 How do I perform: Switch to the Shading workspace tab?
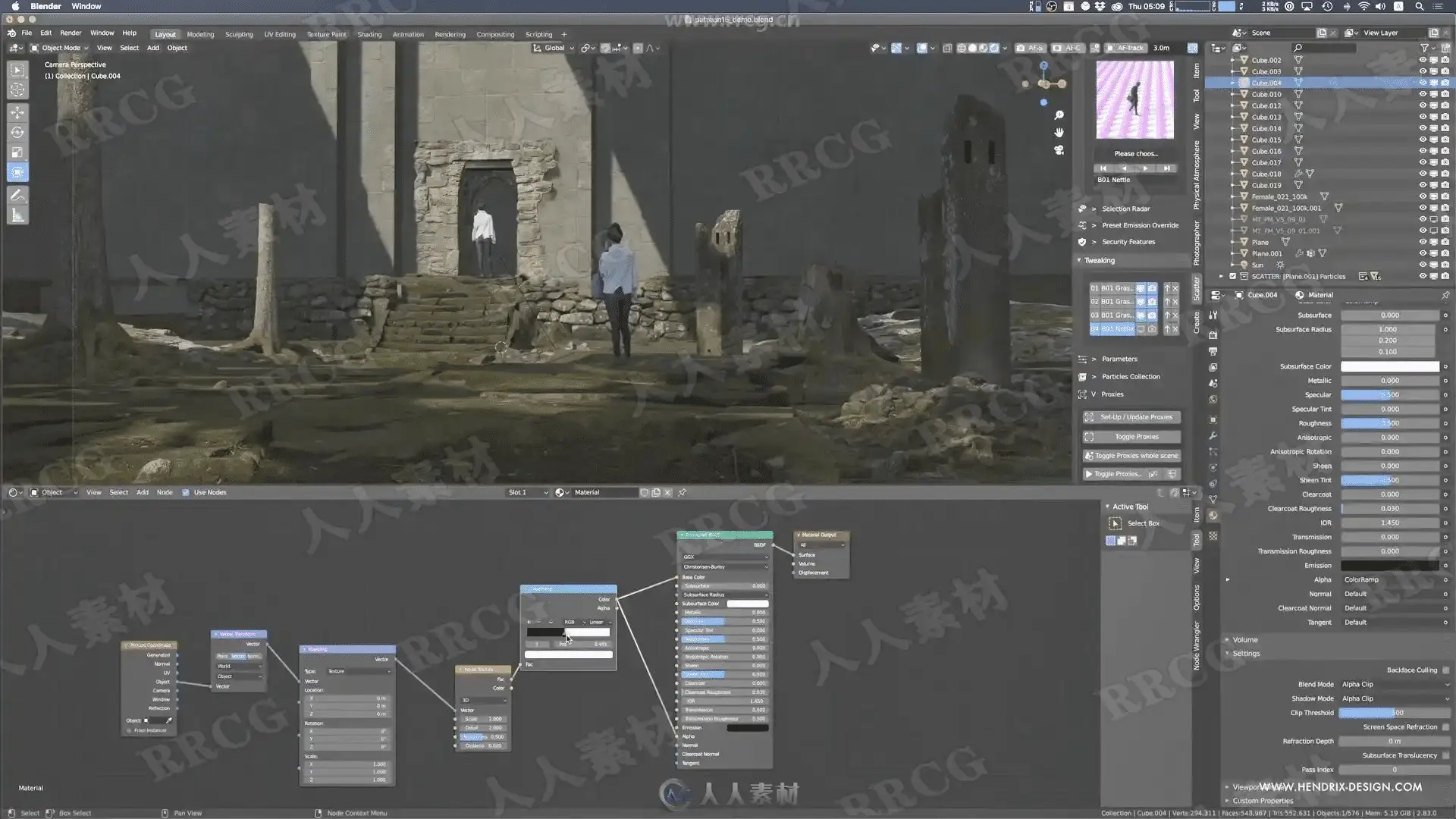tap(369, 34)
